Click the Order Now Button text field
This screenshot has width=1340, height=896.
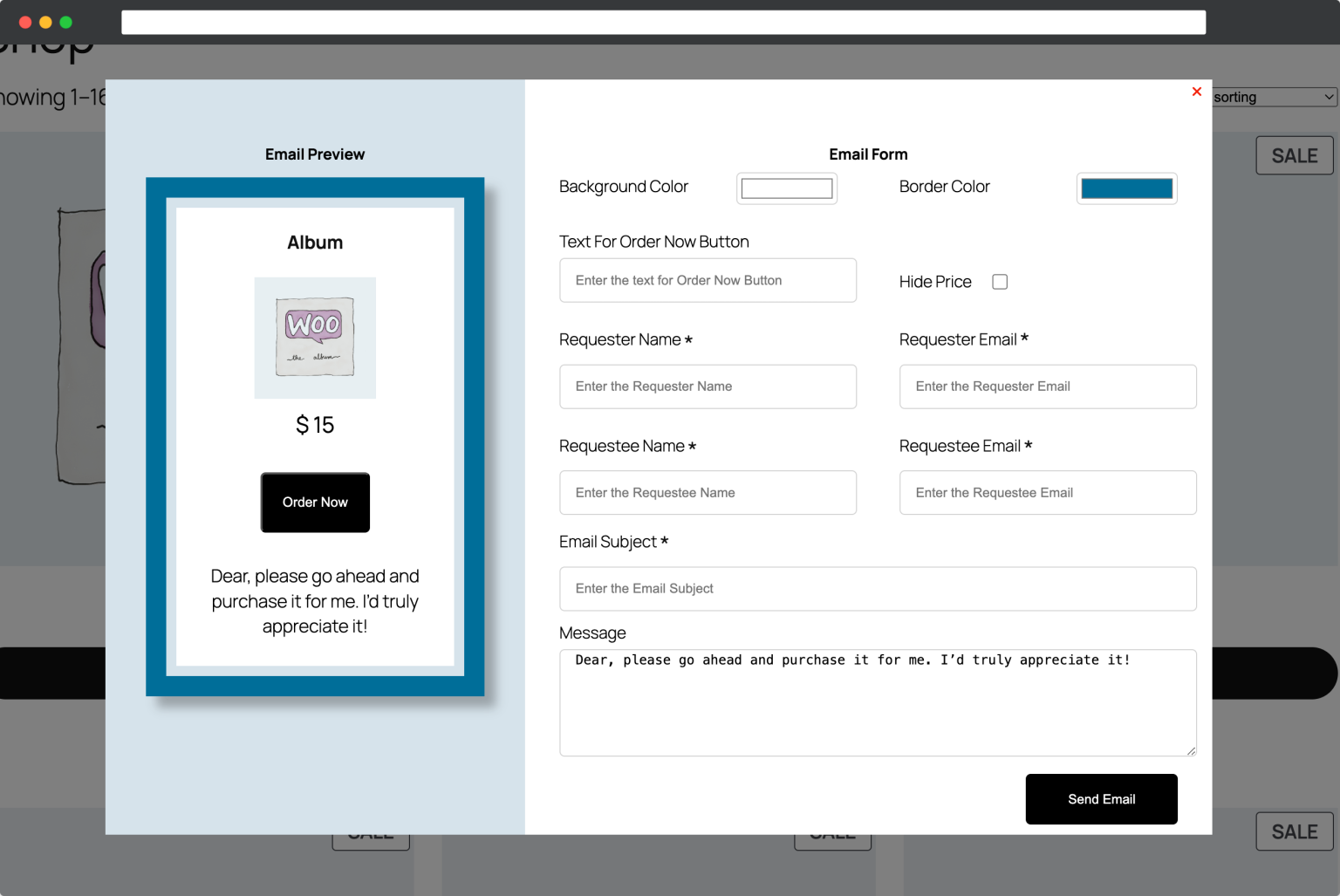tap(708, 280)
